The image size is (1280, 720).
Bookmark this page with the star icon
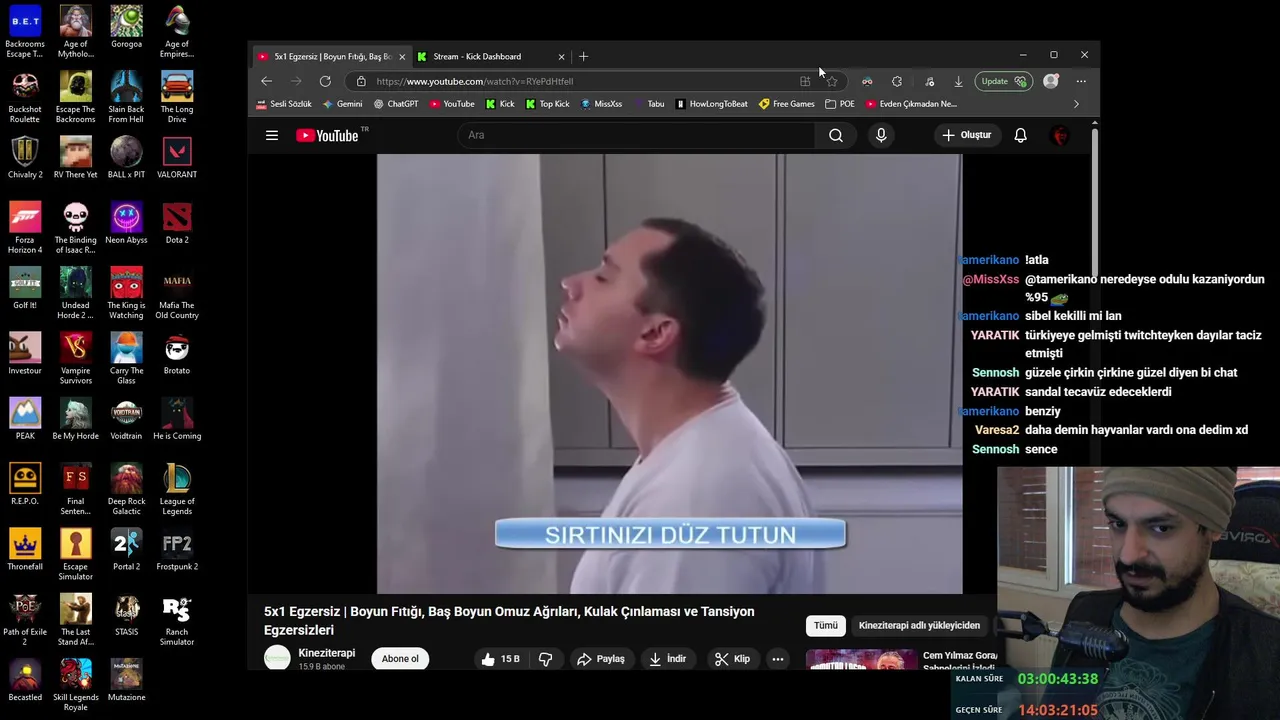tap(832, 81)
